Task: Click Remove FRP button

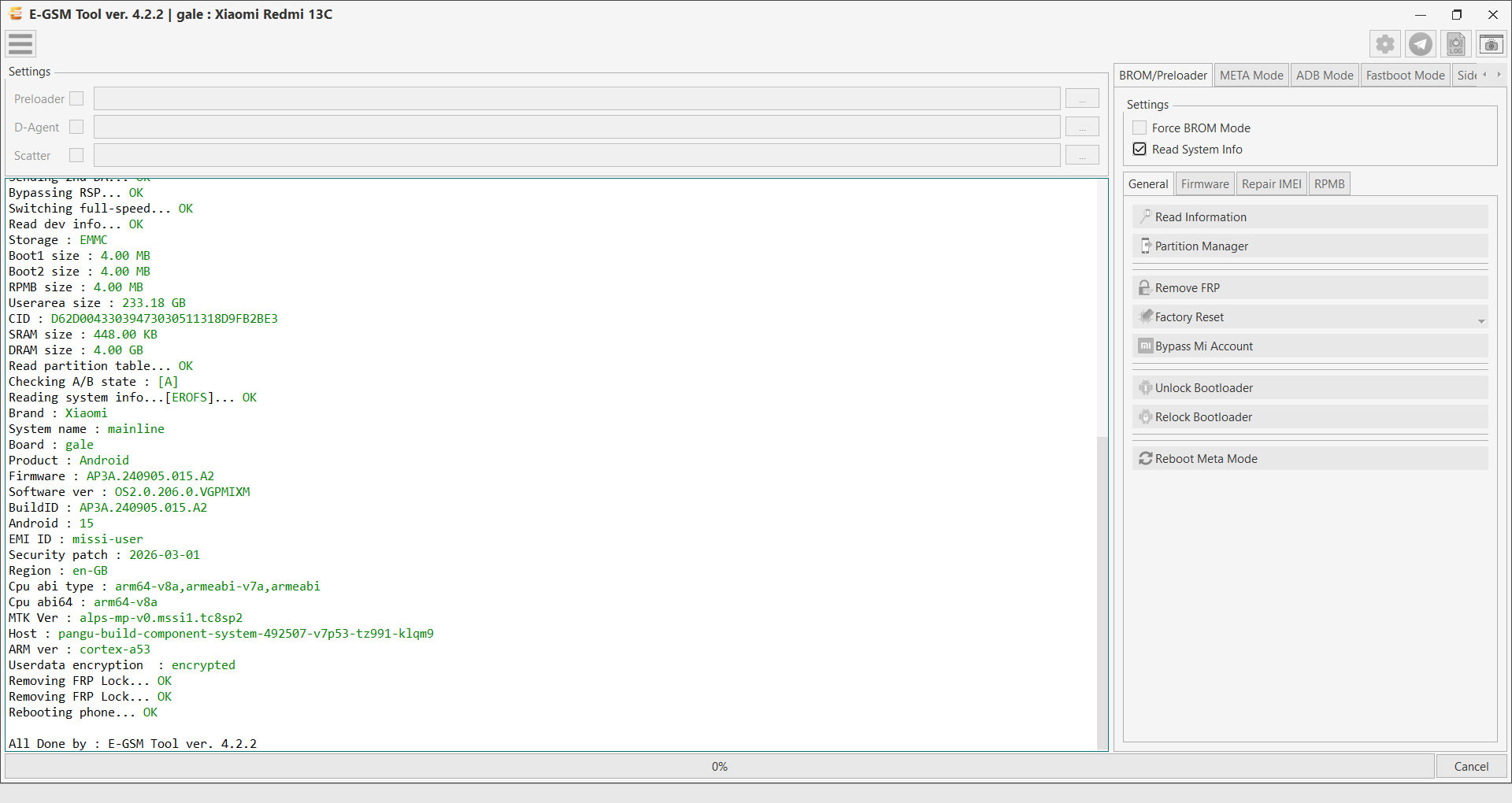Action: [1310, 287]
